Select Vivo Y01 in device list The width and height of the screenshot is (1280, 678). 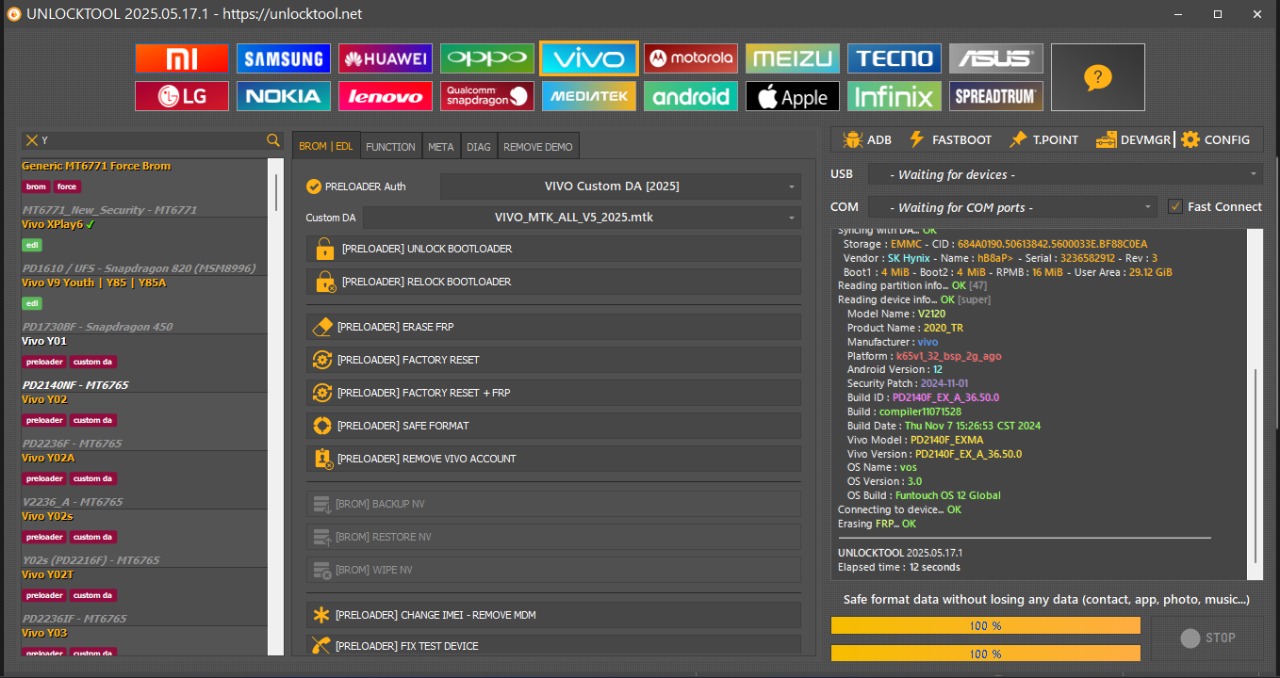144,362
